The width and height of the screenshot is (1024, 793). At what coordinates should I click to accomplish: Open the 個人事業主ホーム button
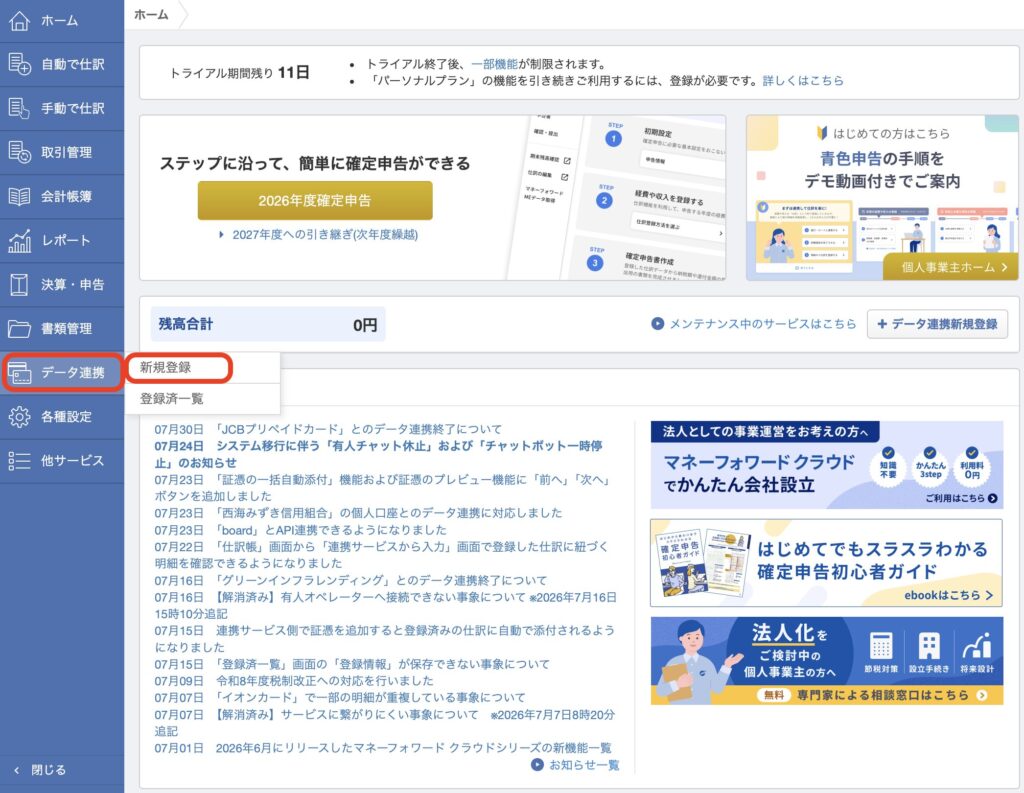click(x=951, y=267)
